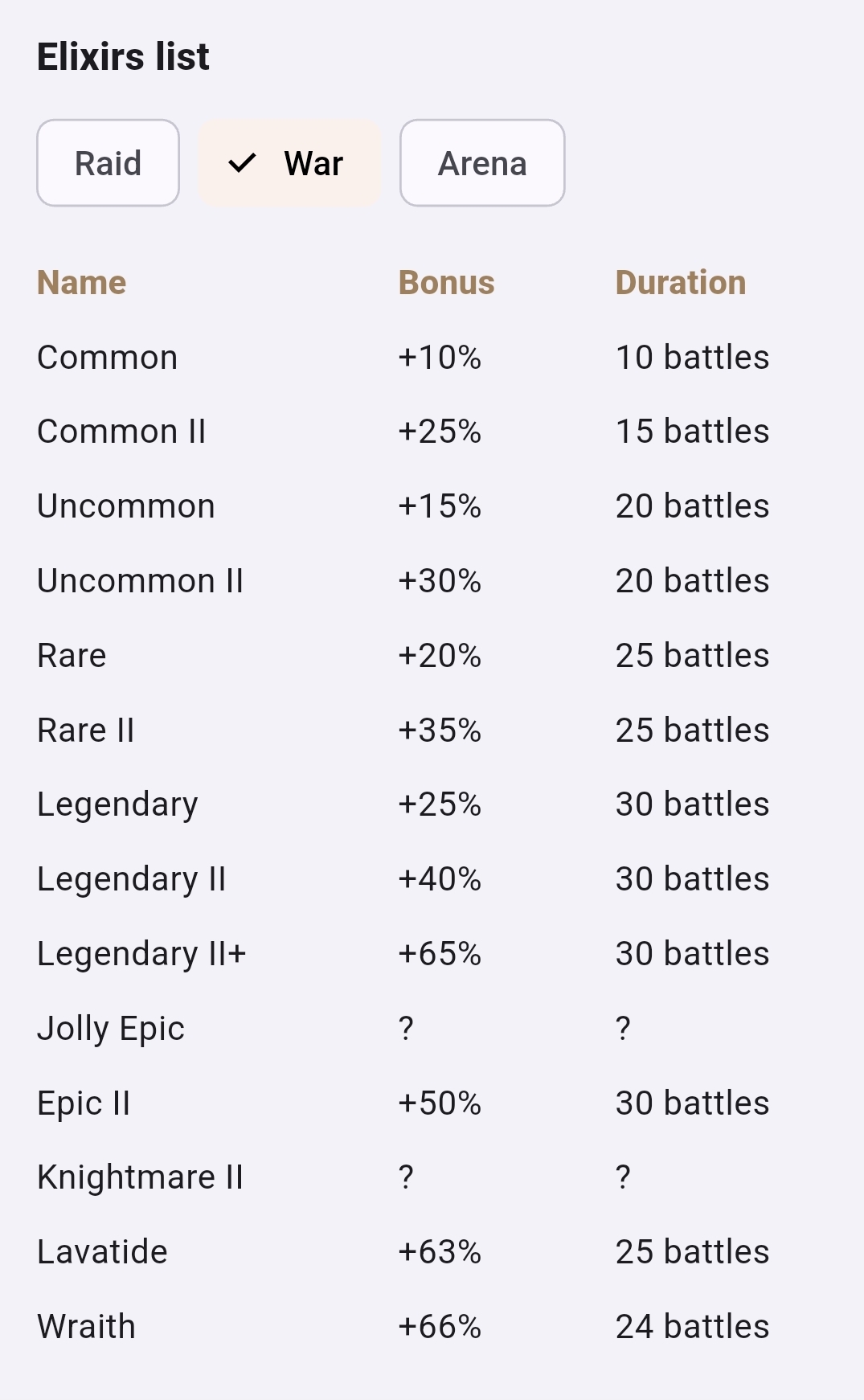Viewport: 864px width, 1400px height.
Task: Click the Bonus column header
Action: click(x=446, y=283)
